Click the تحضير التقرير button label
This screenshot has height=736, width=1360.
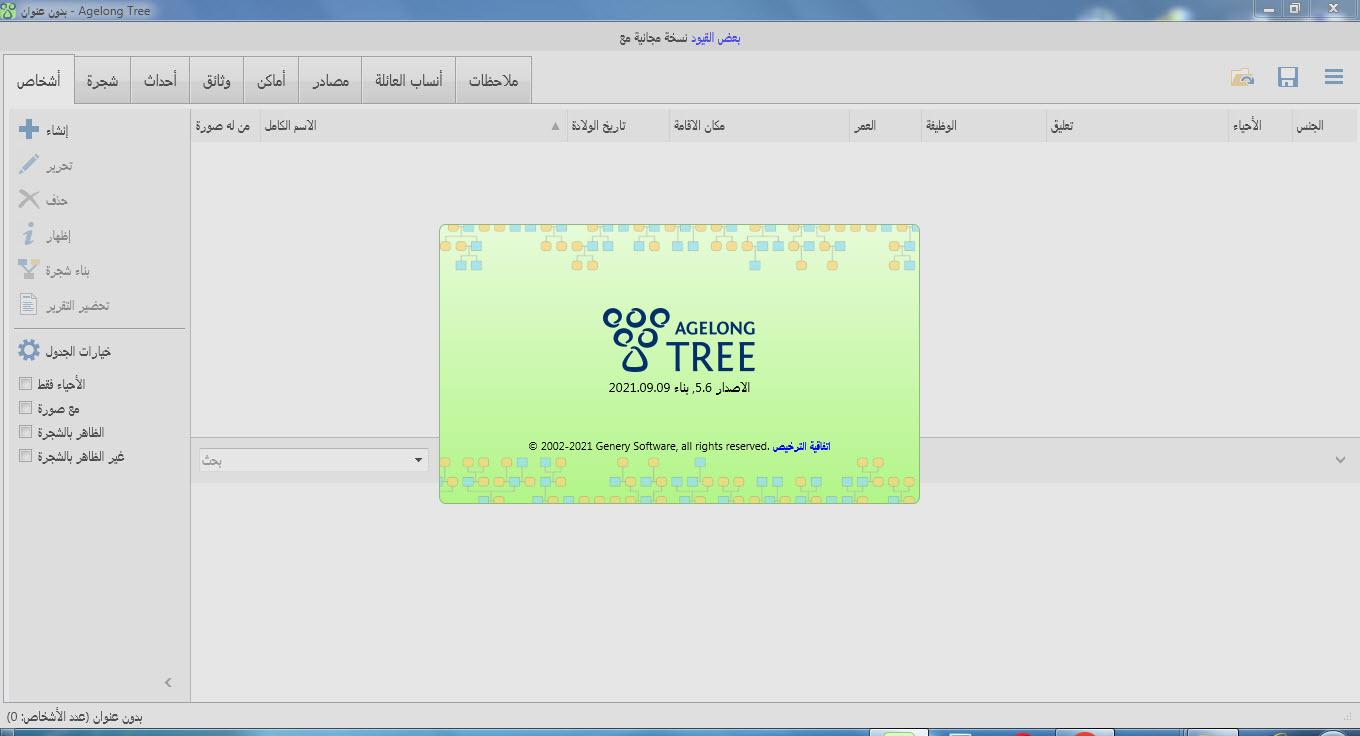pos(78,306)
